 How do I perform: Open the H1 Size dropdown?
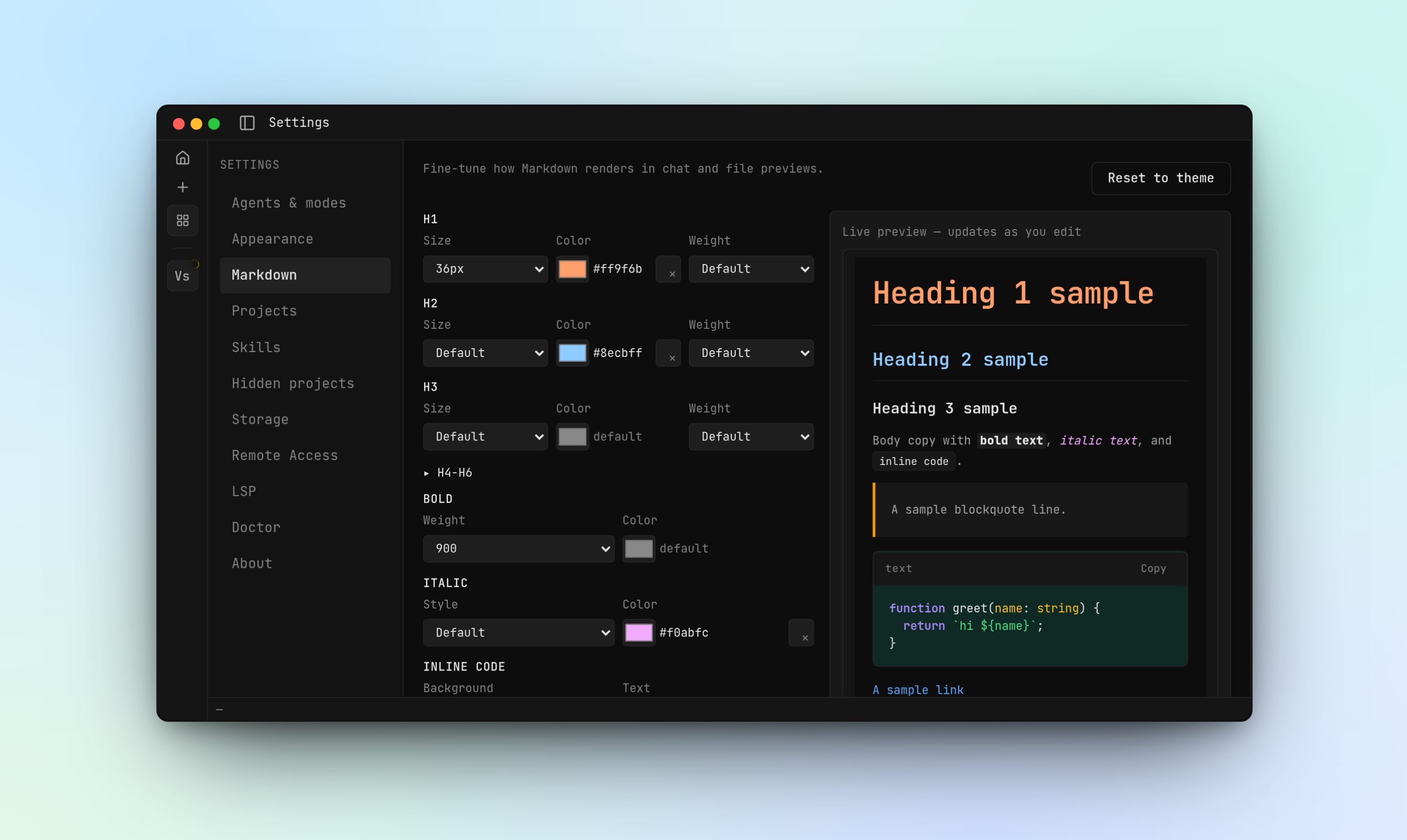tap(485, 270)
